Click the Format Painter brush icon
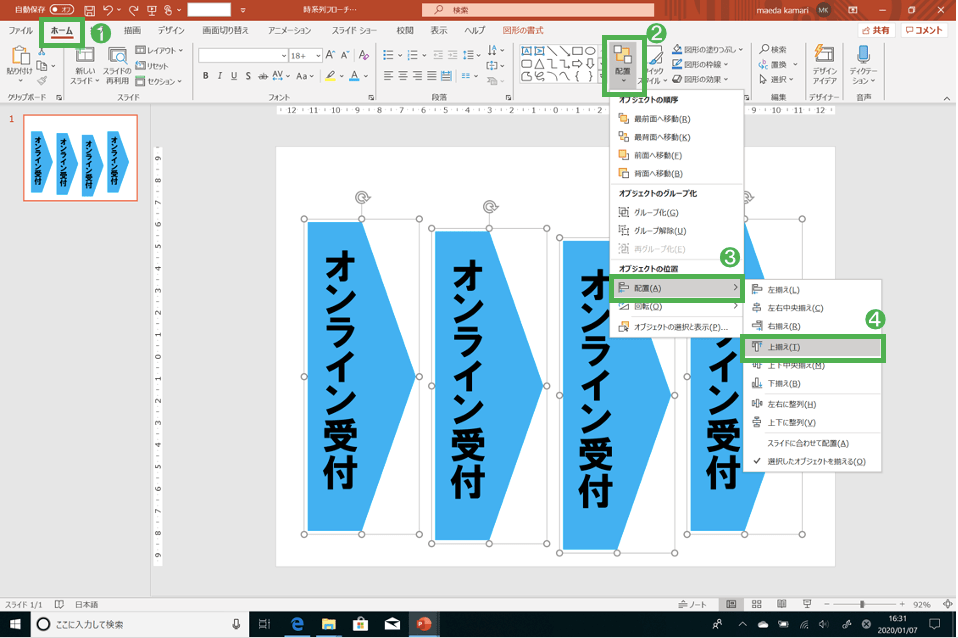Screen dimensions: 958x638 pos(42,81)
